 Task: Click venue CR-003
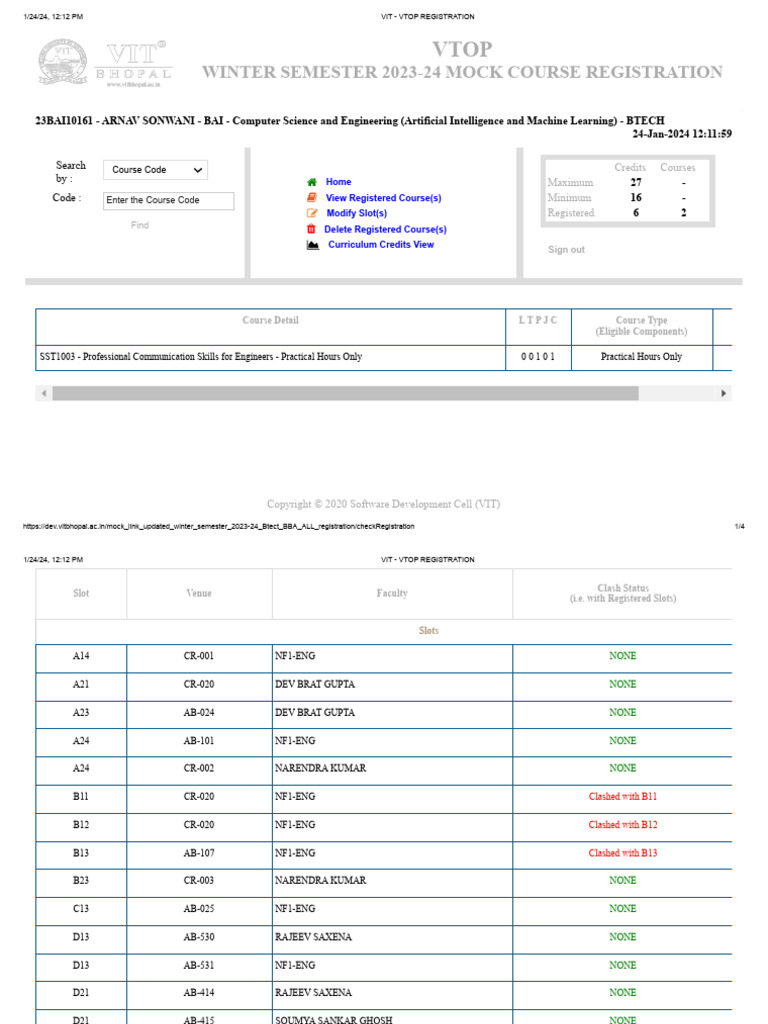coord(199,881)
